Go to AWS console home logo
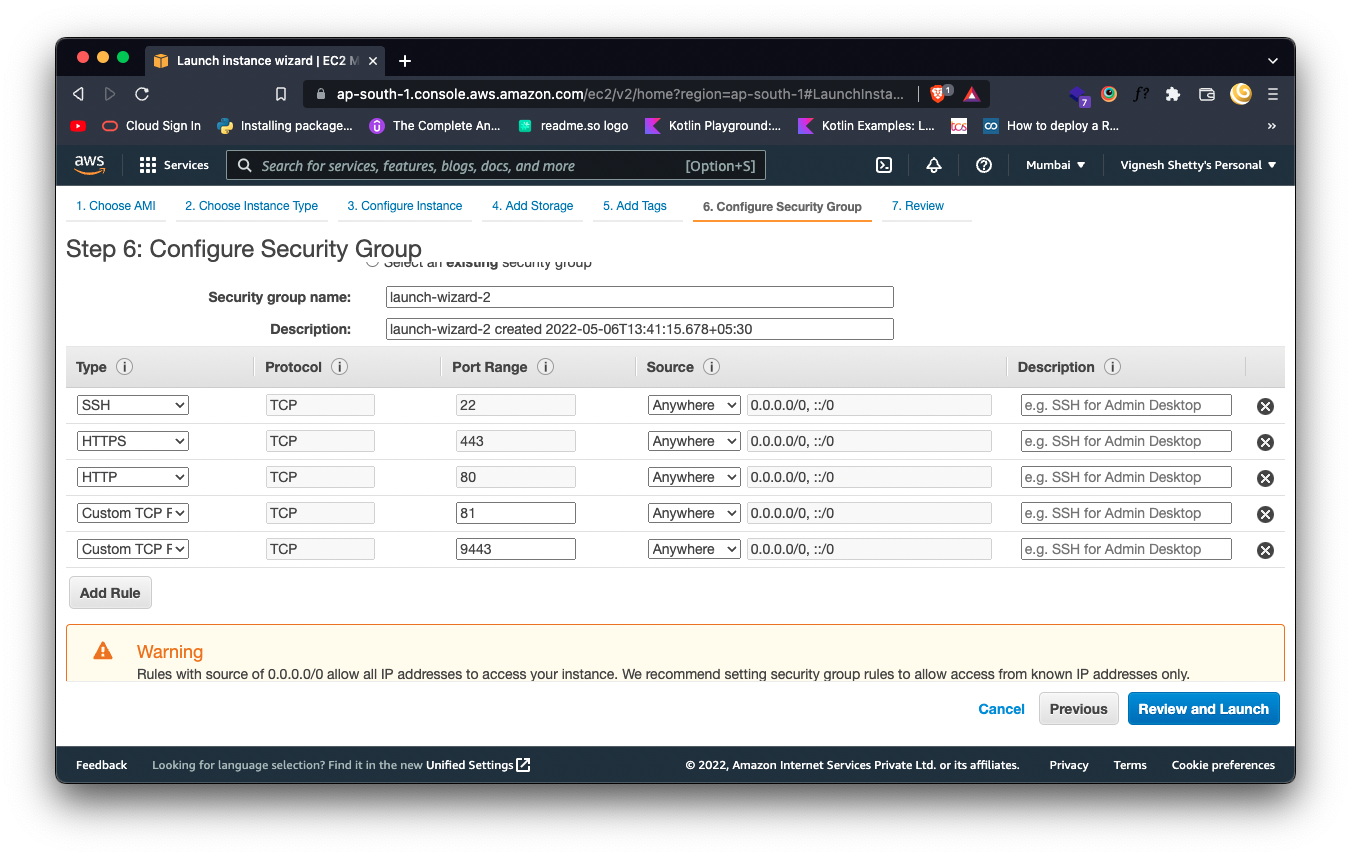The height and width of the screenshot is (857, 1351). 90,165
